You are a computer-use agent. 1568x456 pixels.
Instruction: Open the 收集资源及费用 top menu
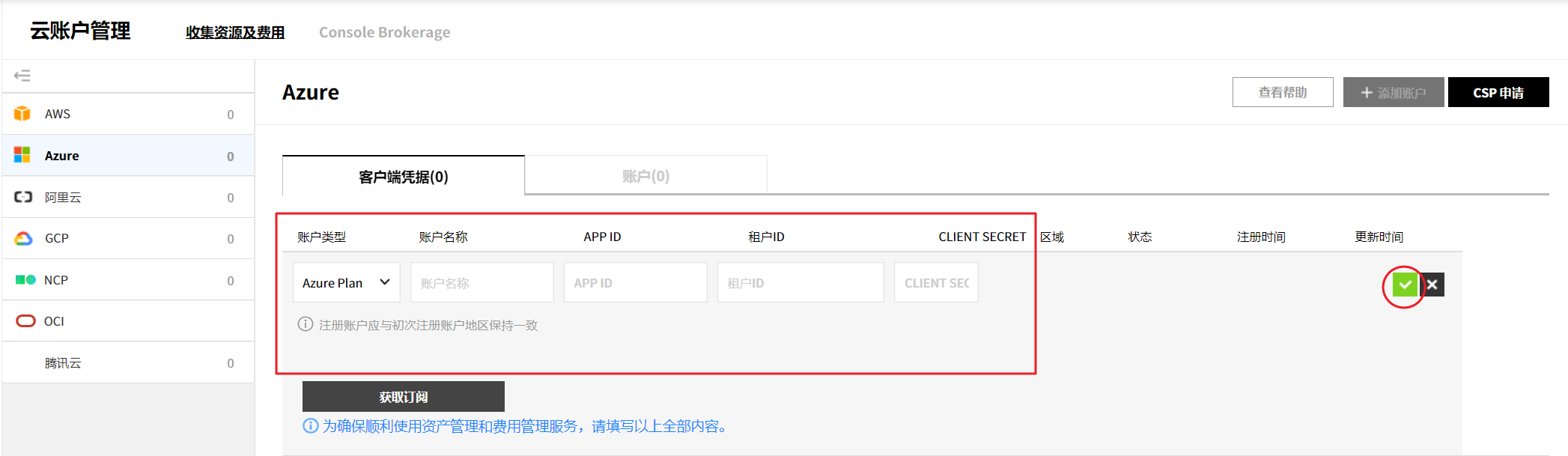(235, 32)
